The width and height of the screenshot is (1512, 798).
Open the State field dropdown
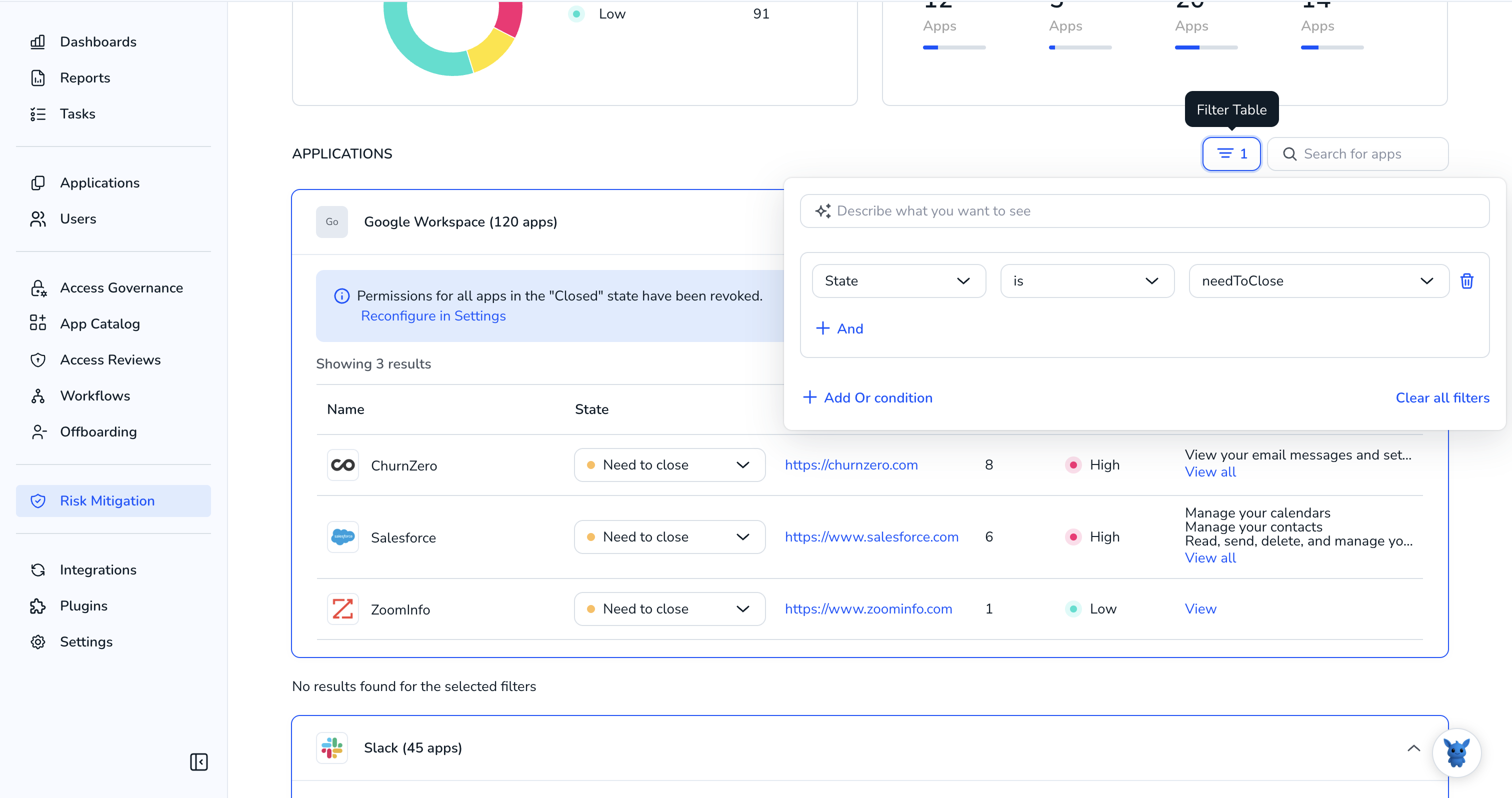click(x=898, y=281)
